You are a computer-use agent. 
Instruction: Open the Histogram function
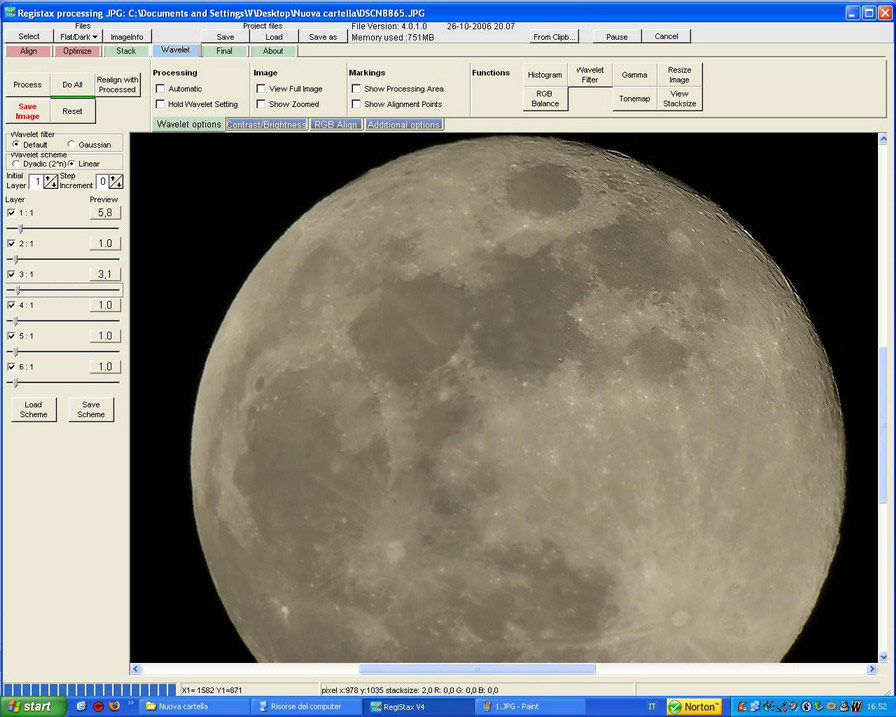pyautogui.click(x=545, y=75)
